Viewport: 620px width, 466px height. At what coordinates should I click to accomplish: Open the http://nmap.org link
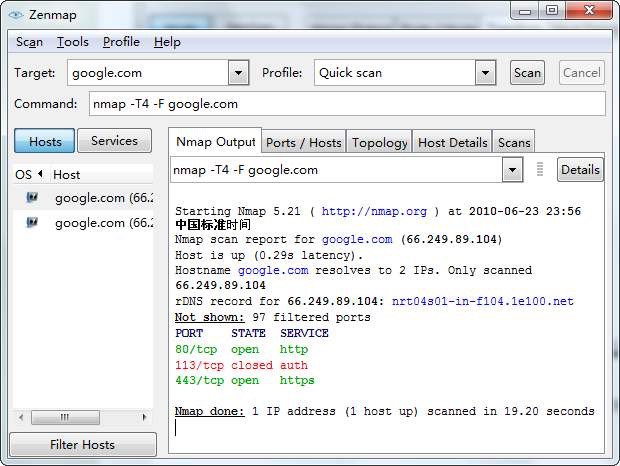point(374,211)
